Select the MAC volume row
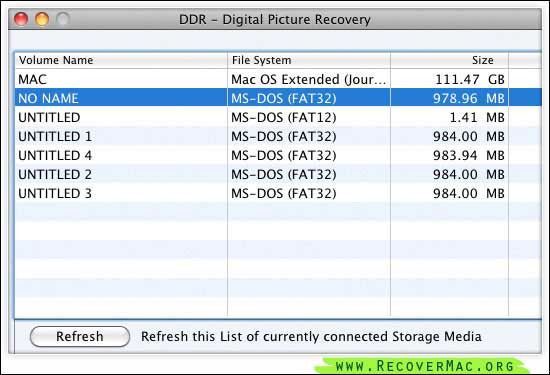The image size is (550, 375). click(278, 79)
